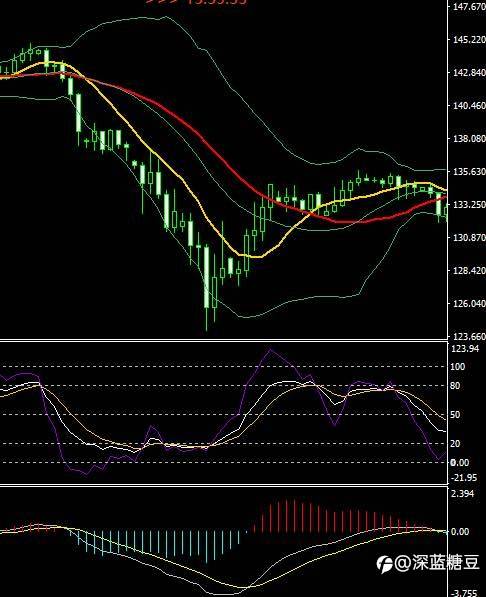This screenshot has height=597, width=486.
Task: Click the 20 level label in oscillator panel
Action: [x=455, y=444]
